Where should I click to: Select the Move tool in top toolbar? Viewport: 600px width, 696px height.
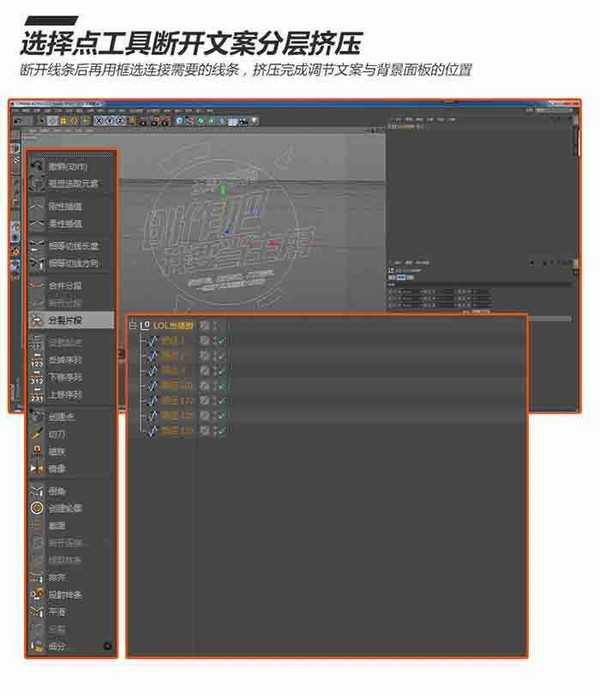pos(64,120)
